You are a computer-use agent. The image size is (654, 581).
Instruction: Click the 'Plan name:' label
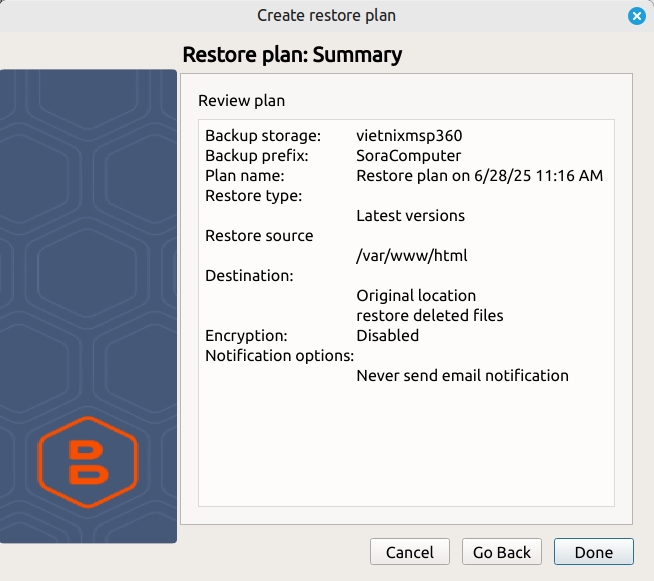[245, 176]
